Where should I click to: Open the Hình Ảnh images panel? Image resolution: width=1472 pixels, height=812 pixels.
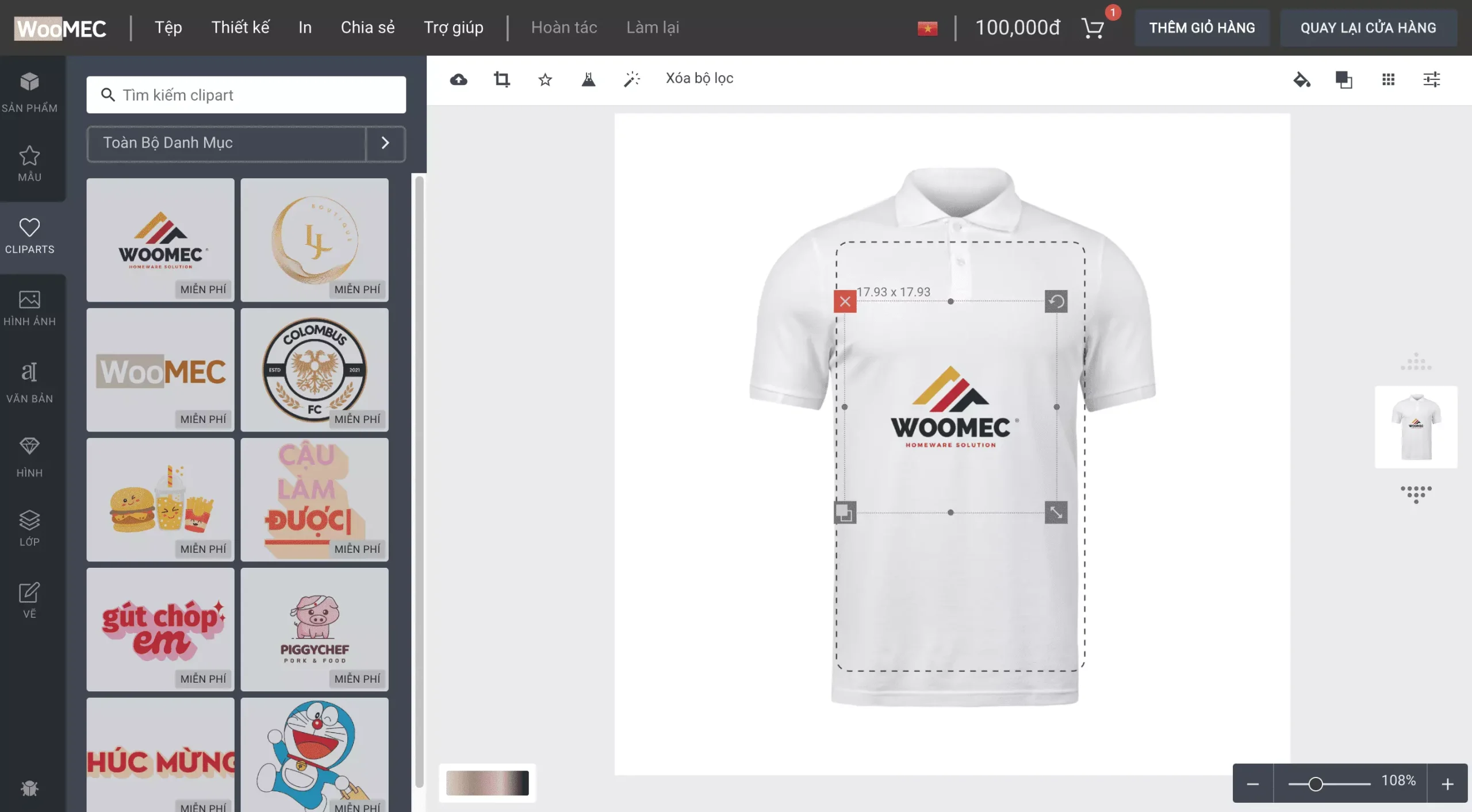pos(29,308)
